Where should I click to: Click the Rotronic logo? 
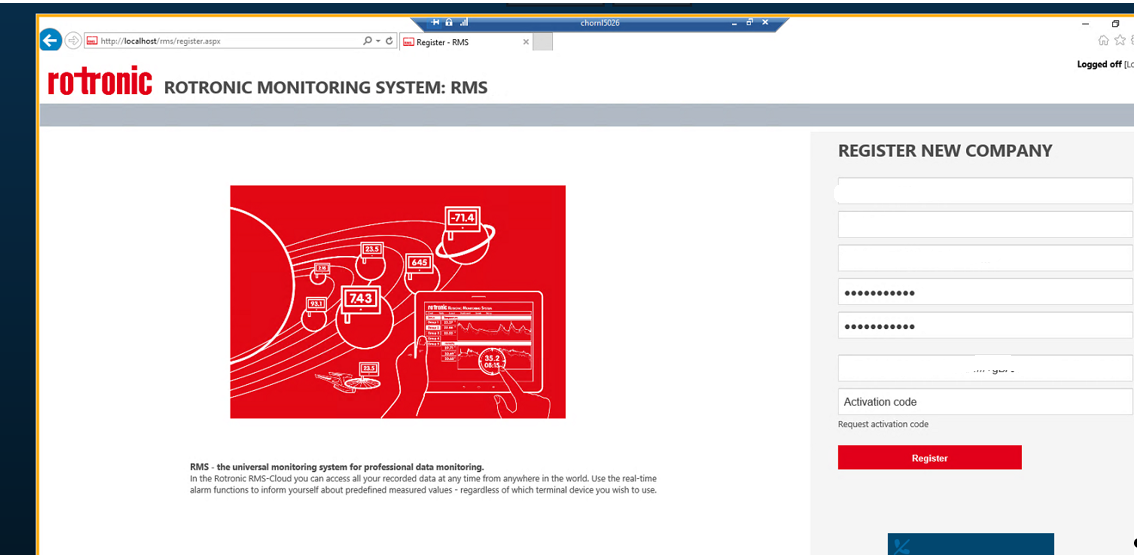(x=100, y=82)
